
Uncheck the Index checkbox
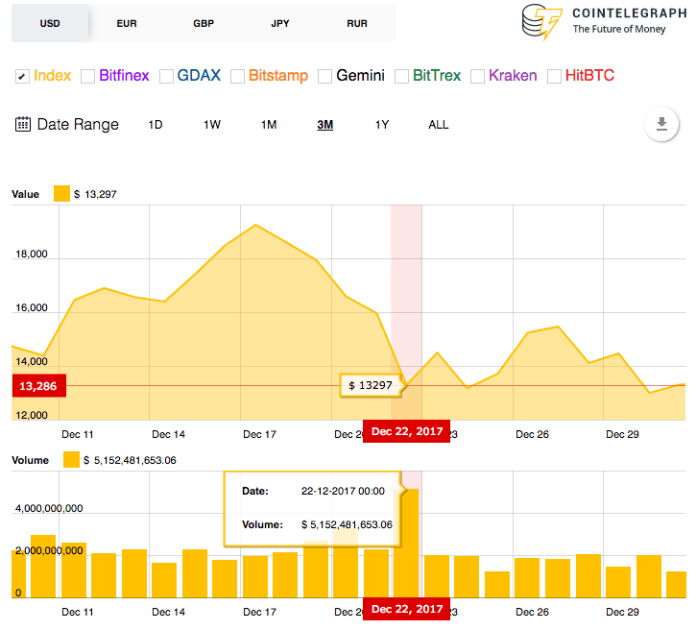pos(22,76)
